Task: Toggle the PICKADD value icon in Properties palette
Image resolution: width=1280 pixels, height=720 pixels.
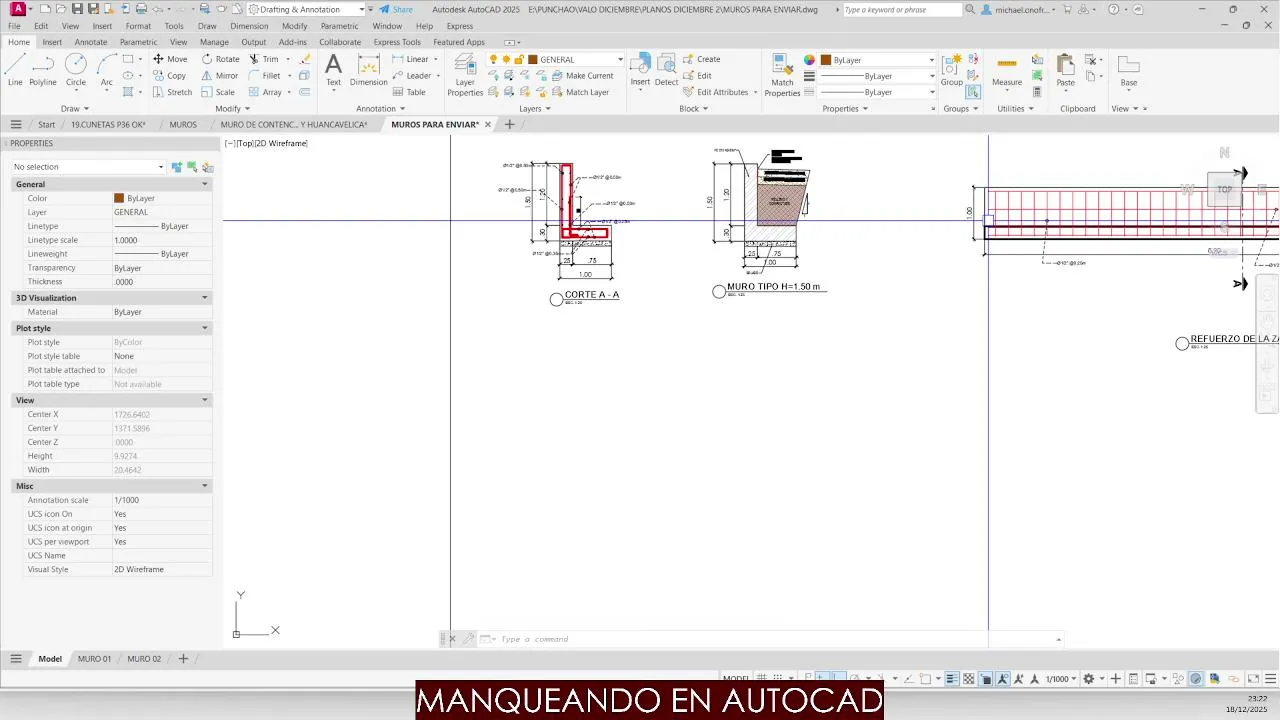Action: [x=177, y=167]
